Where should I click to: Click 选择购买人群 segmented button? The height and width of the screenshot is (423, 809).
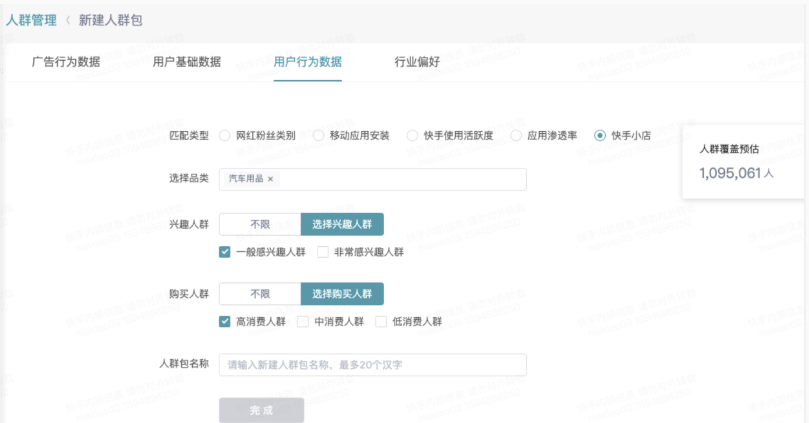coord(342,294)
